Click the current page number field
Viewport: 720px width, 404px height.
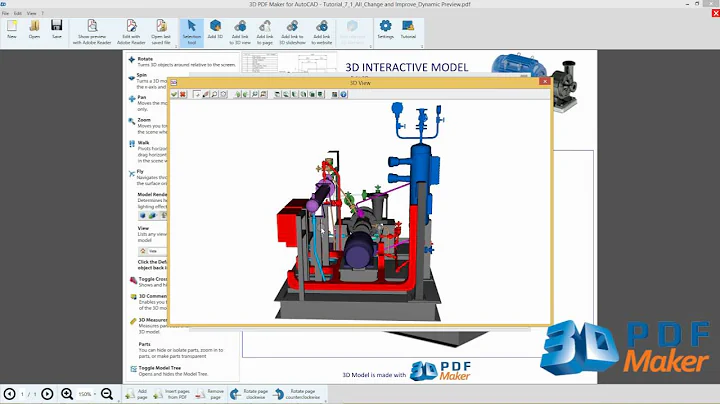[x=22, y=394]
